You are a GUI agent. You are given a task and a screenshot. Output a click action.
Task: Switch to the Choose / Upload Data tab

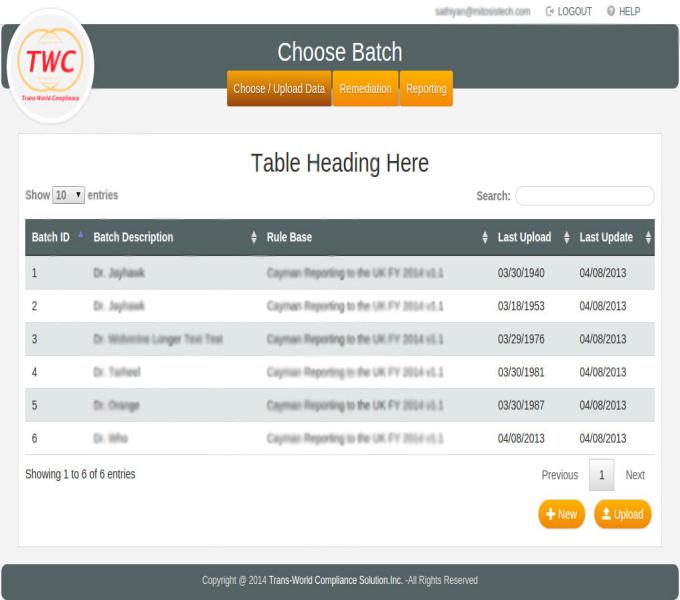tap(279, 89)
